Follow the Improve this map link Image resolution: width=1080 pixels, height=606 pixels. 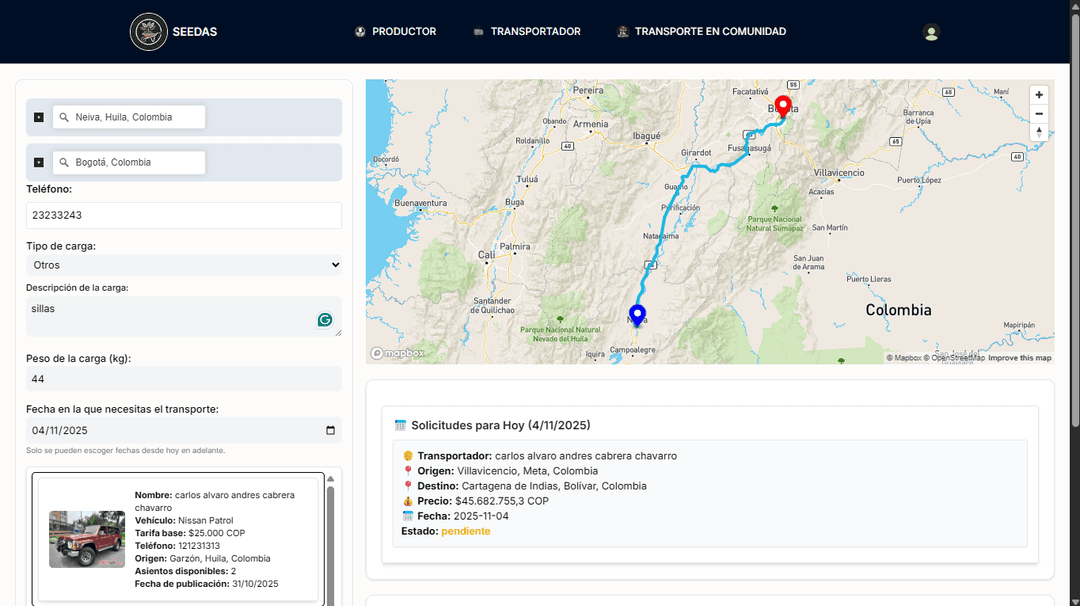click(x=1019, y=358)
